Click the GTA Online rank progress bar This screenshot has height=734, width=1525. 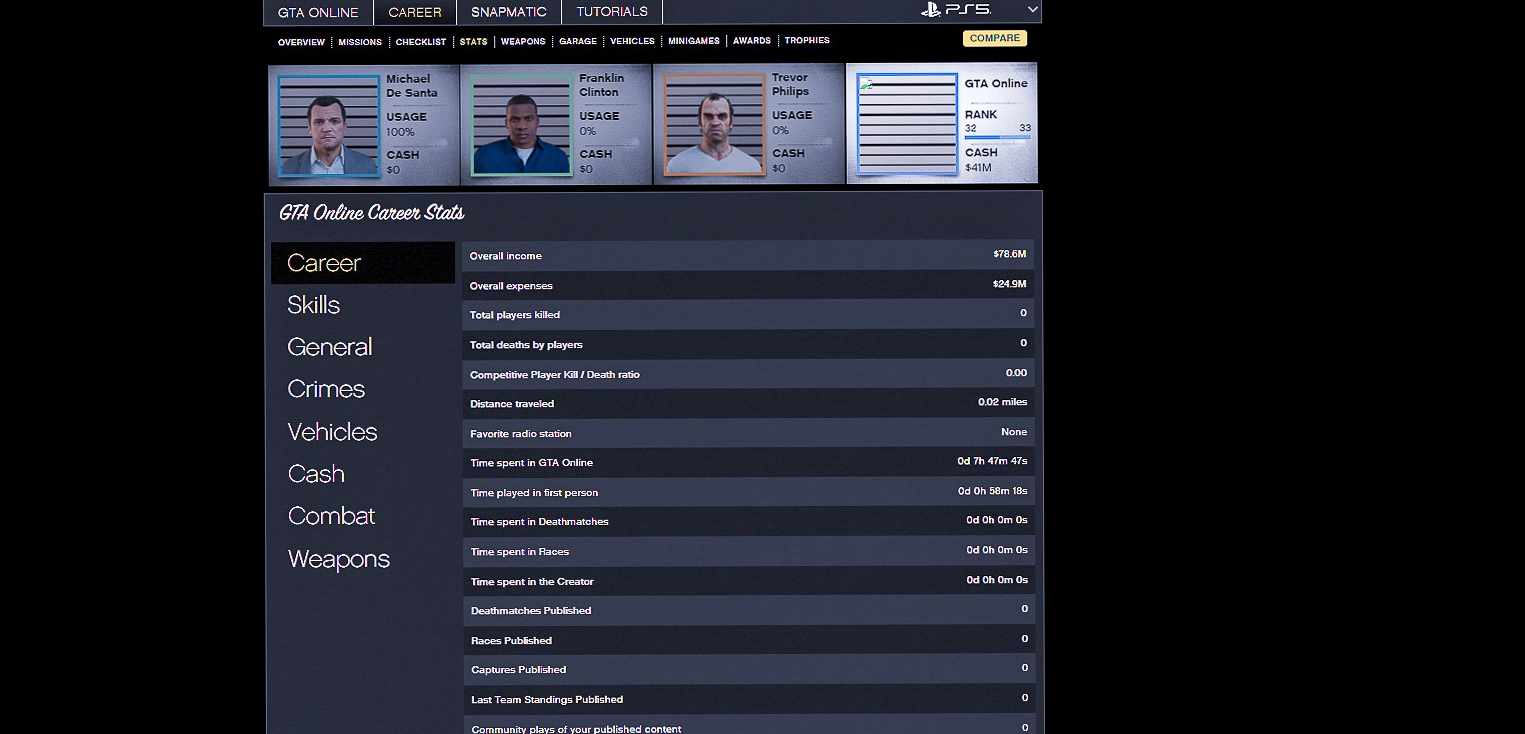[997, 137]
